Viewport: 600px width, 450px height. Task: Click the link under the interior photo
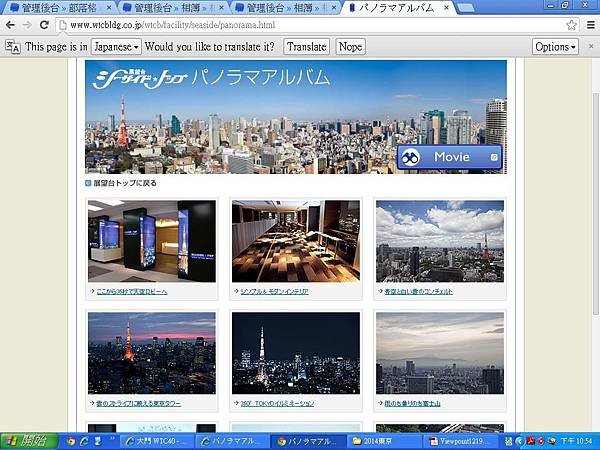[x=274, y=292]
